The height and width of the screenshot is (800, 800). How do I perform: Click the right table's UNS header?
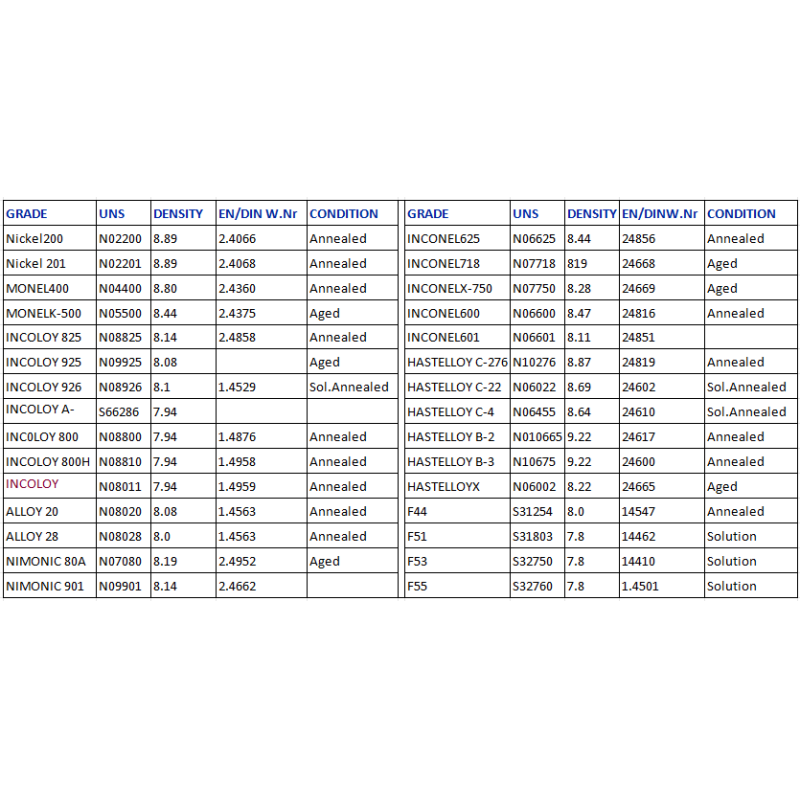(537, 213)
